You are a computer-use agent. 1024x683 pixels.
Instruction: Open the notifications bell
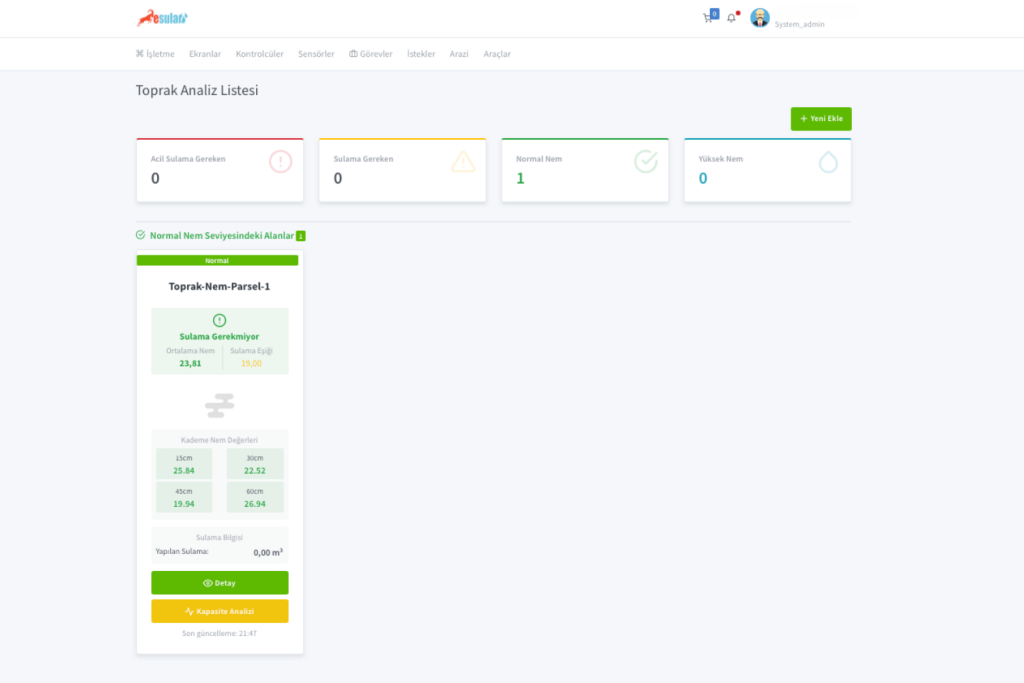[x=732, y=18]
